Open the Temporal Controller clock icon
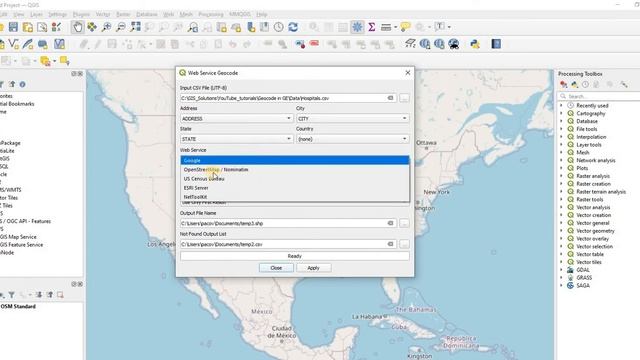 (278, 27)
